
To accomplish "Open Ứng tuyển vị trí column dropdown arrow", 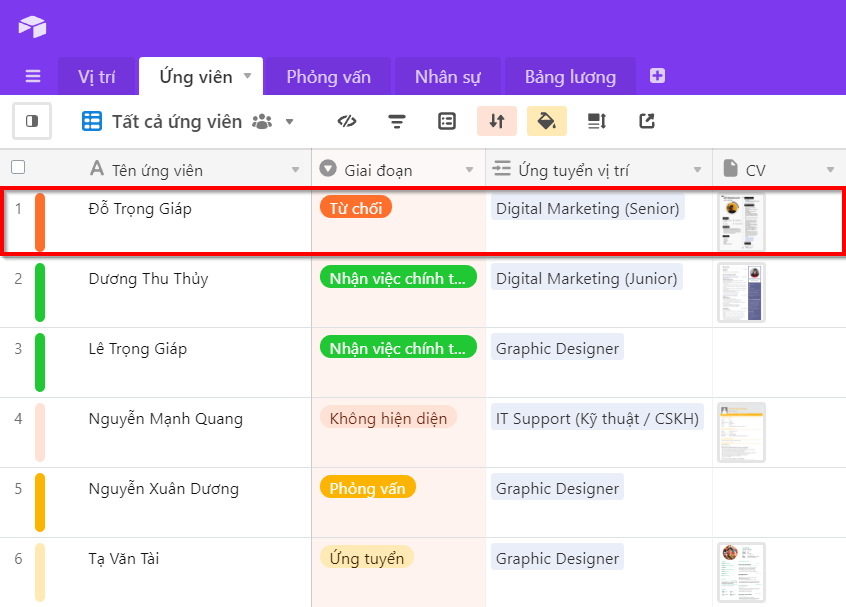I will (697, 170).
